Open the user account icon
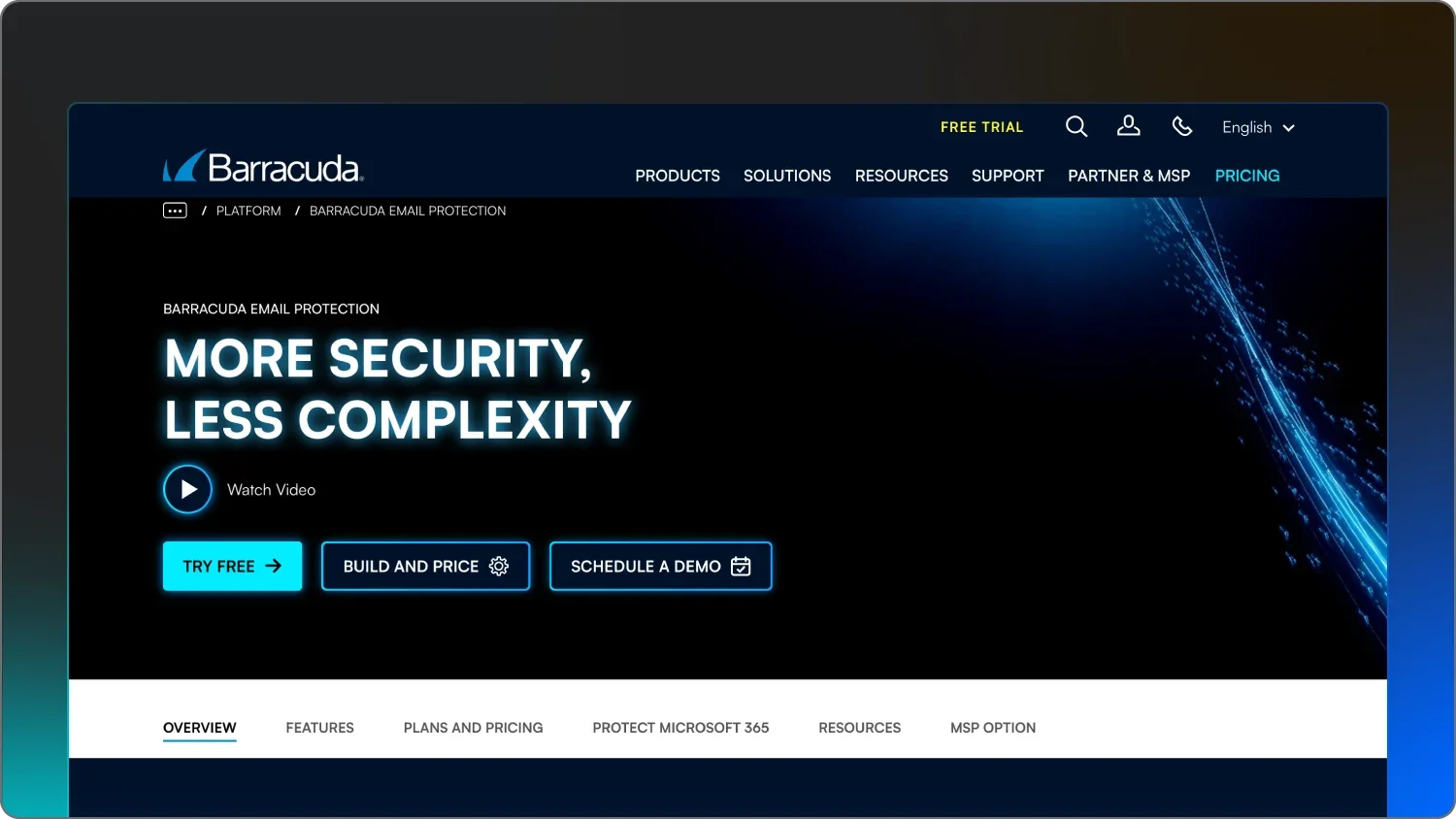 tap(1128, 126)
